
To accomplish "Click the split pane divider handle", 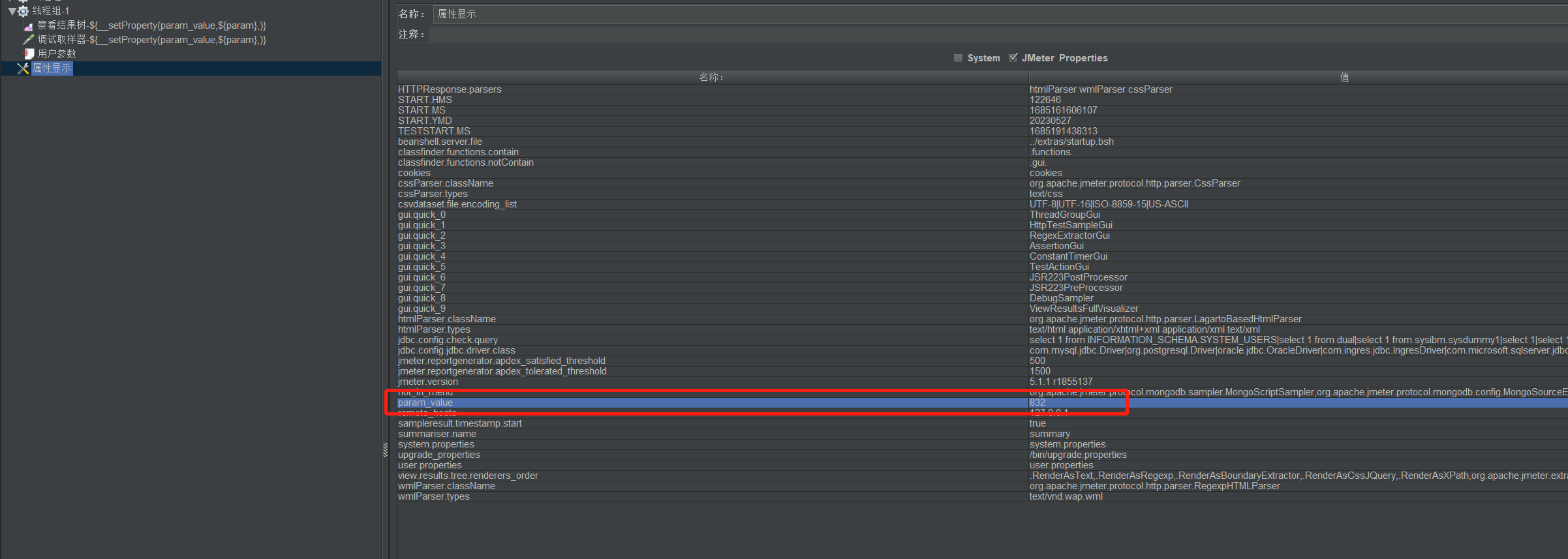I will tap(385, 449).
